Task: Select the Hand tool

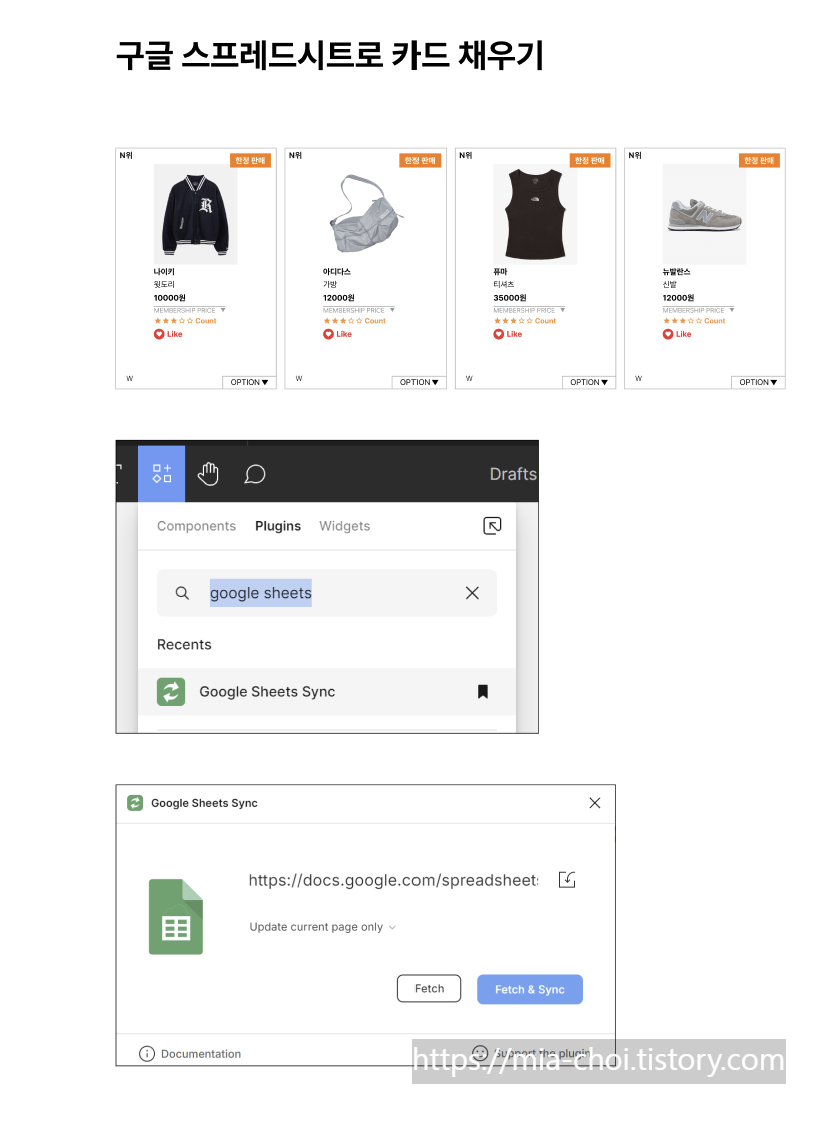Action: pyautogui.click(x=208, y=474)
